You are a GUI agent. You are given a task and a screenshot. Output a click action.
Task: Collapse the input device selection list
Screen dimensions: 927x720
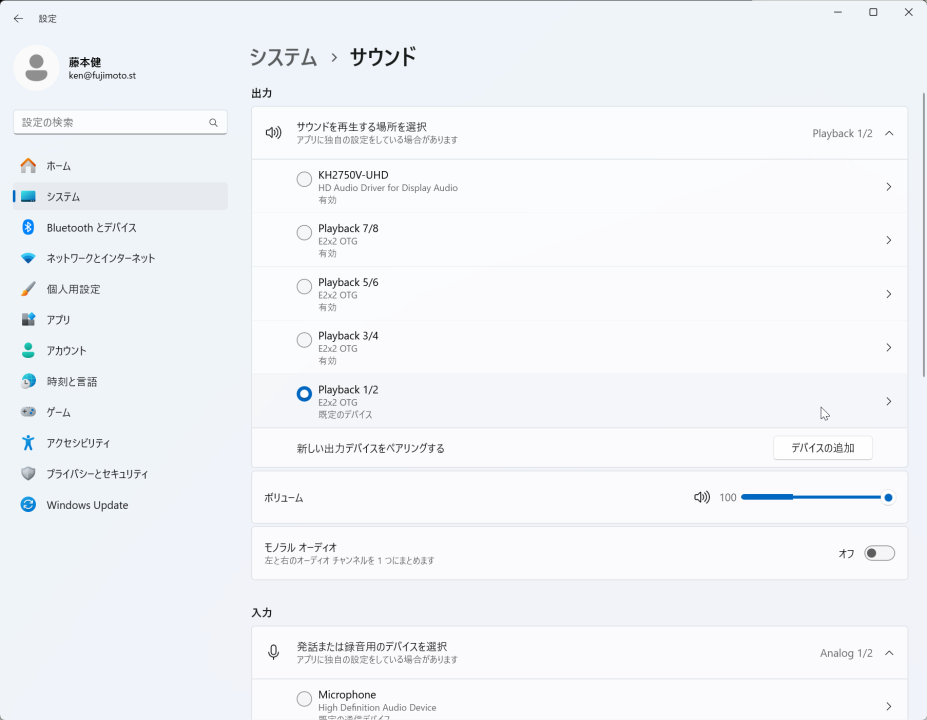888,652
